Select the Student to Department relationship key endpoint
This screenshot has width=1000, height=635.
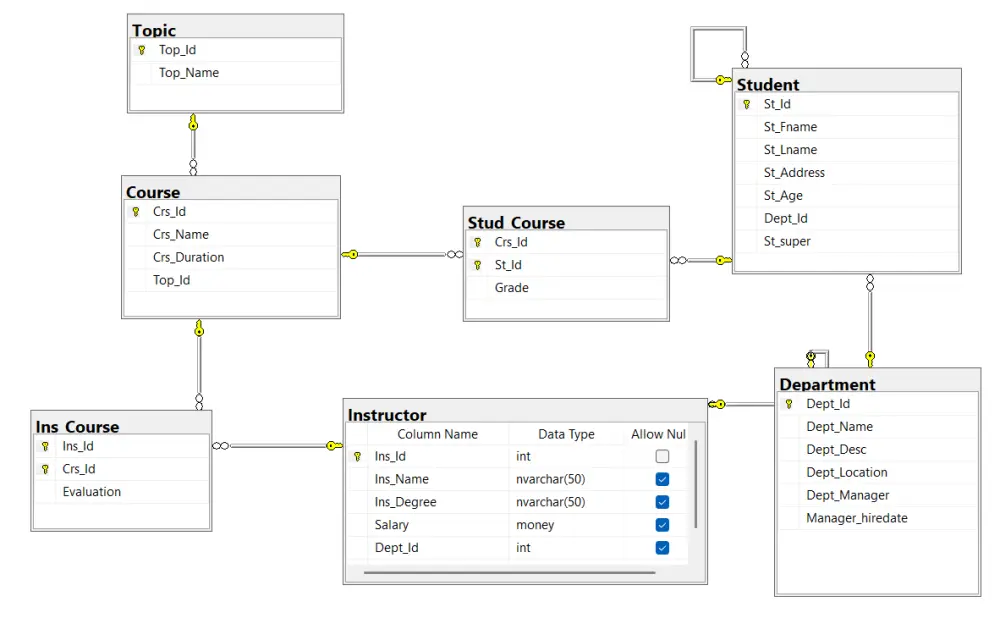pyautogui.click(x=870, y=359)
